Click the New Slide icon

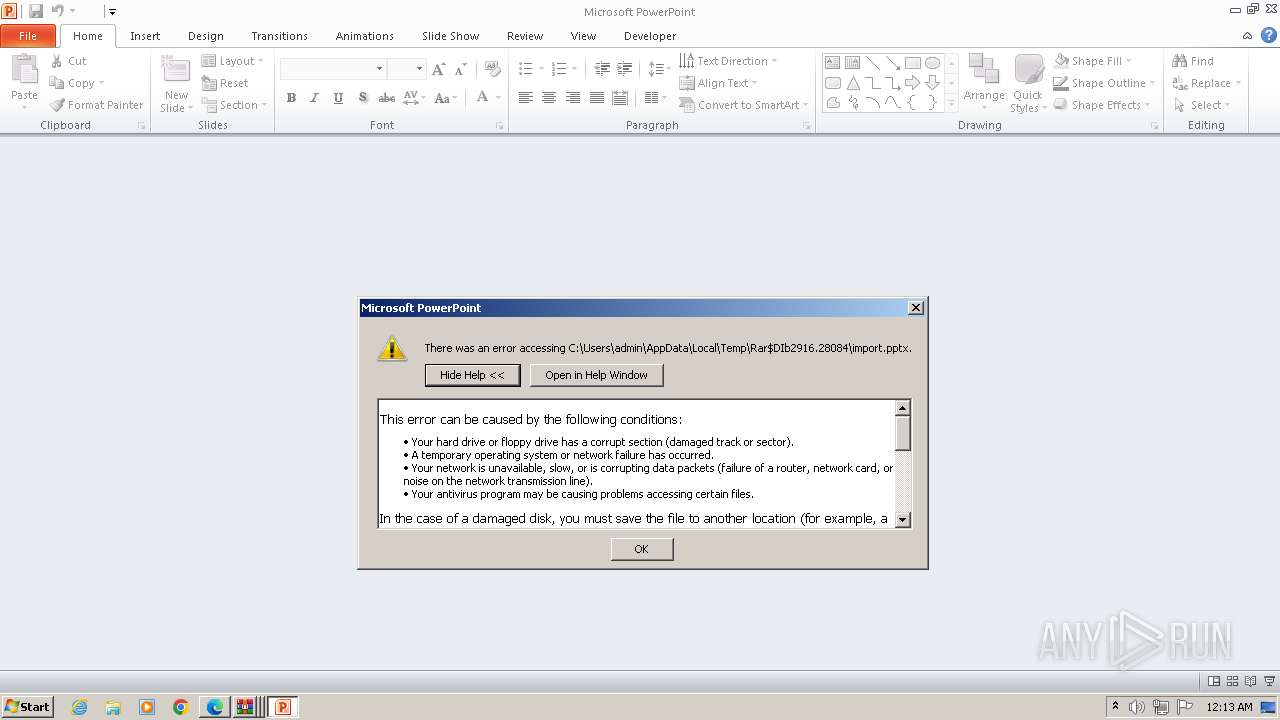176,70
